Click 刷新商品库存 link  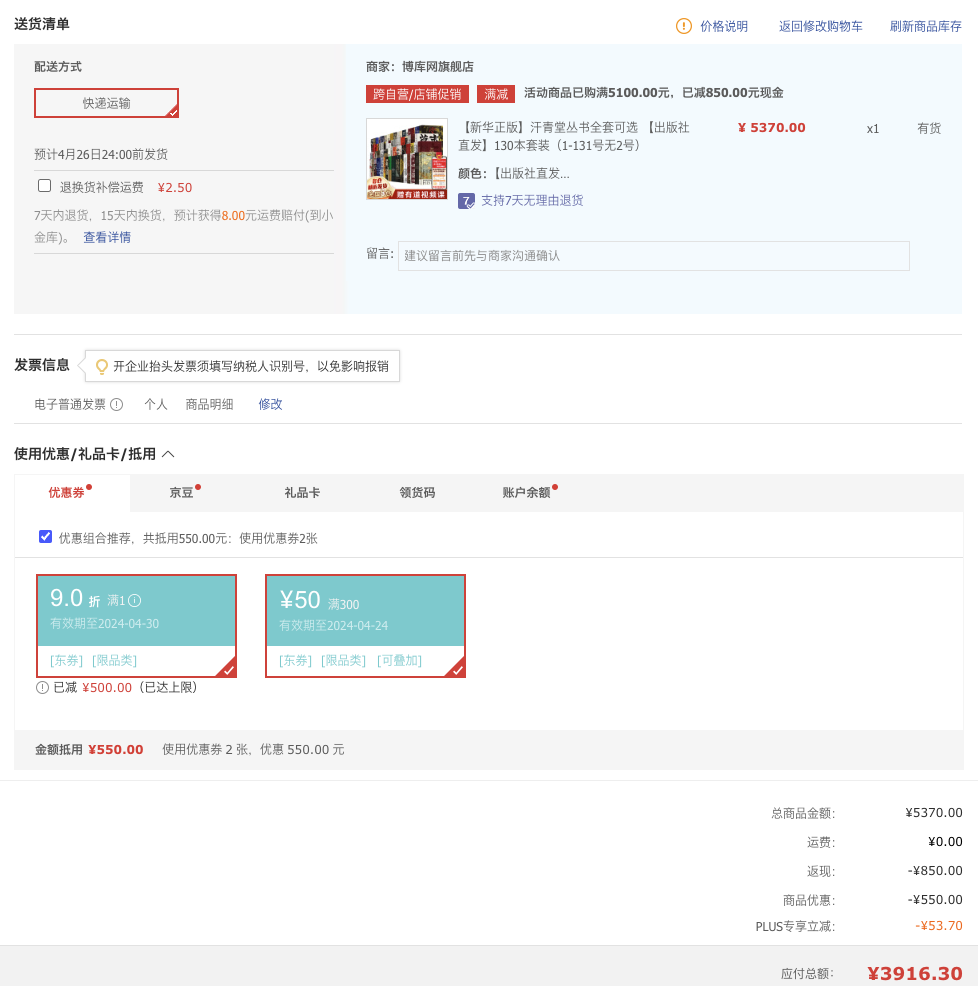click(925, 26)
